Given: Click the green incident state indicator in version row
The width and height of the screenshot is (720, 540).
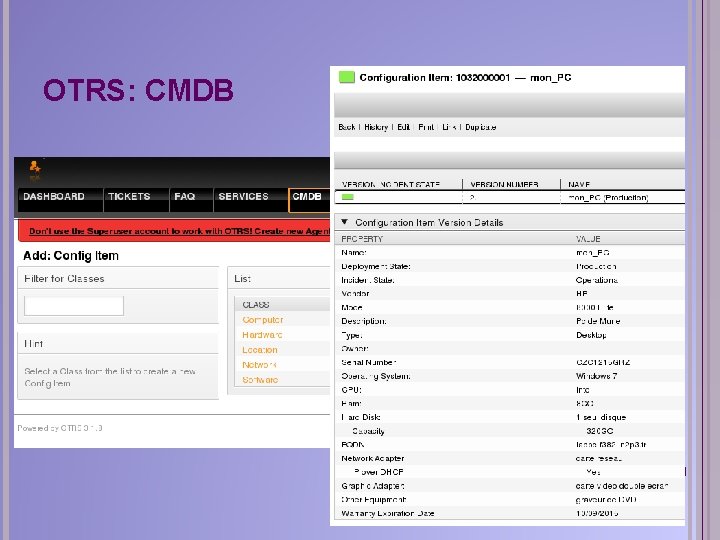Looking at the screenshot, I should point(348,197).
